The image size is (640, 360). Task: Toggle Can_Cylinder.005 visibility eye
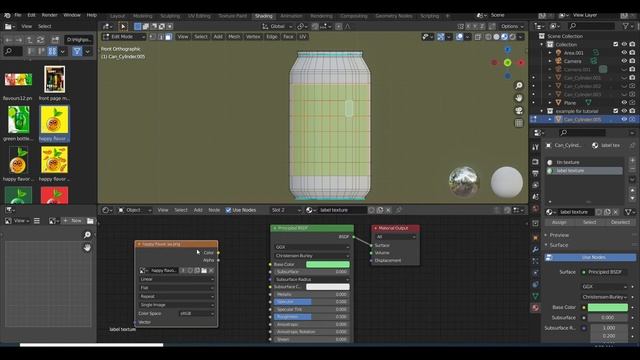click(x=624, y=119)
